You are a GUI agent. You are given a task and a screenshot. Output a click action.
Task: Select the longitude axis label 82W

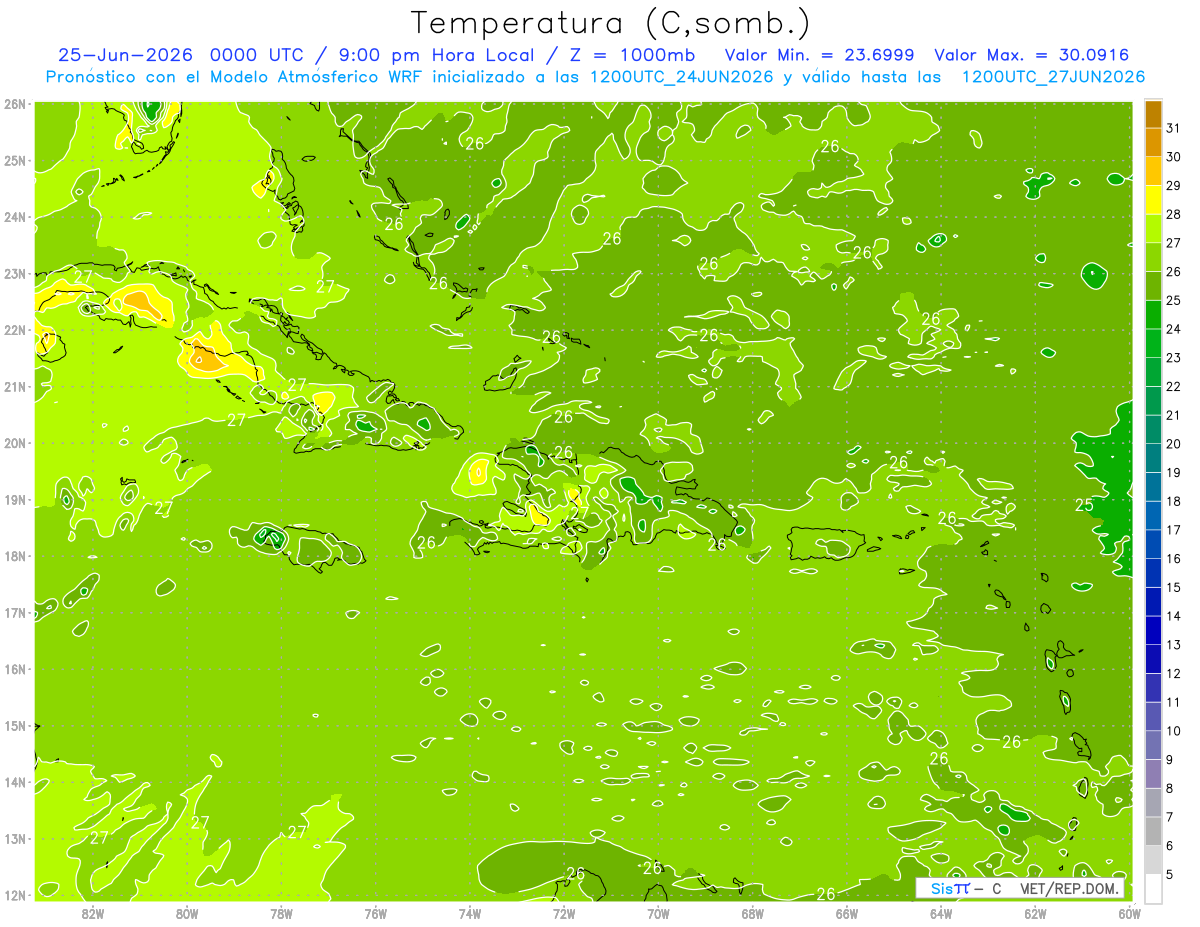tap(93, 913)
